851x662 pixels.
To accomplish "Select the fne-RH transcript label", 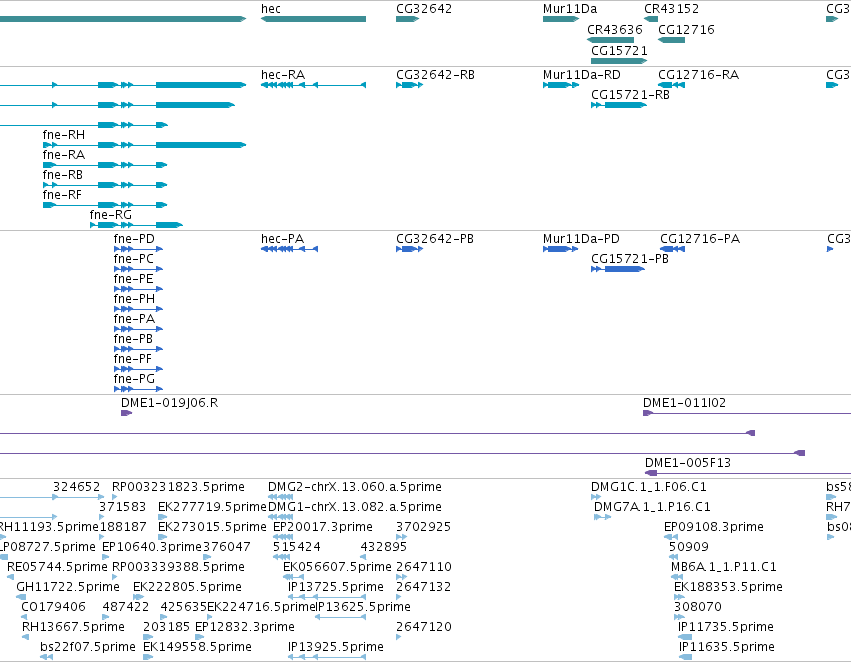I will (63, 135).
